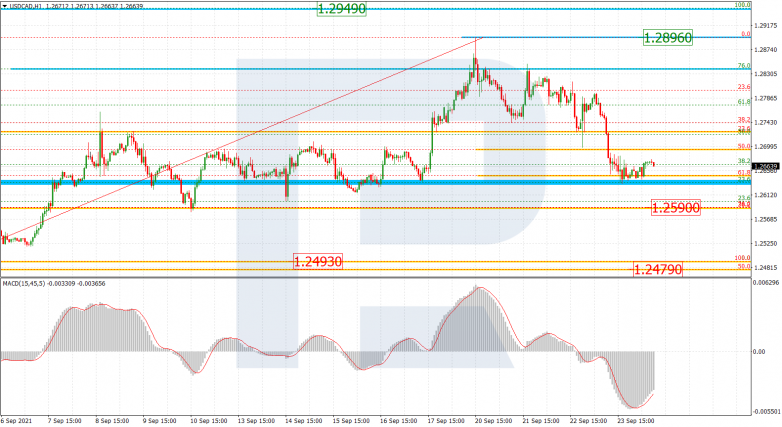The height and width of the screenshot is (427, 782).
Task: Click the green 1.29490 price label
Action: 342,8
